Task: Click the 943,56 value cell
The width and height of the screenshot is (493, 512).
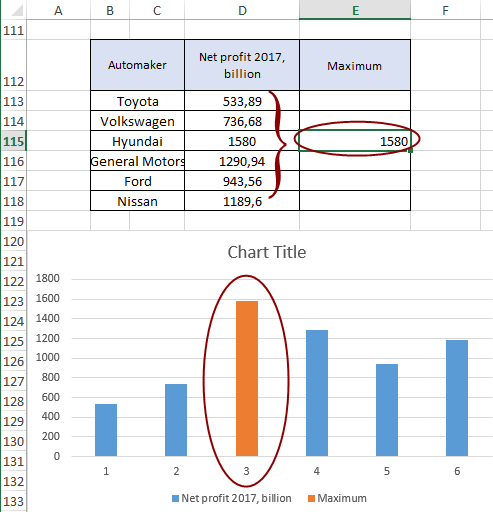Action: (242, 181)
